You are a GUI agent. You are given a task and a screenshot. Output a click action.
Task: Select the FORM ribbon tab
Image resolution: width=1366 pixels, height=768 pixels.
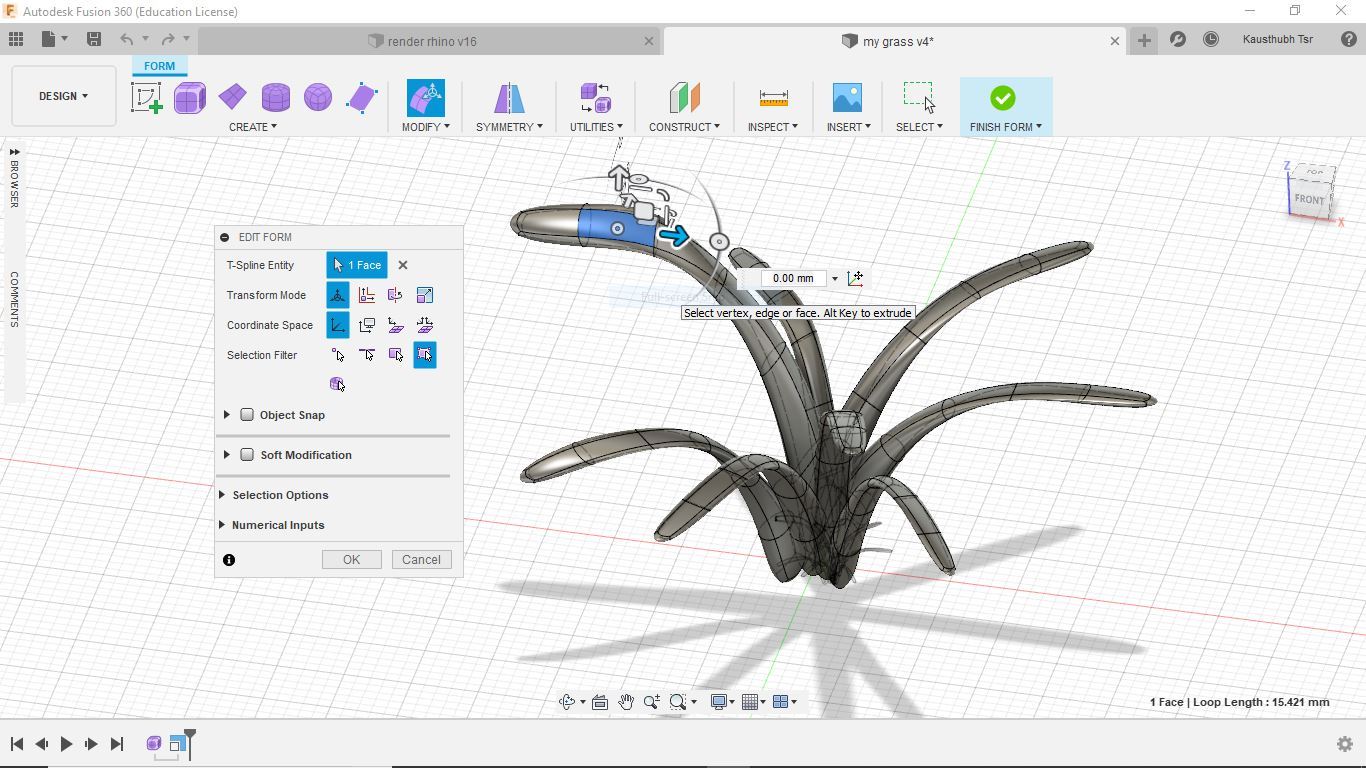click(159, 66)
